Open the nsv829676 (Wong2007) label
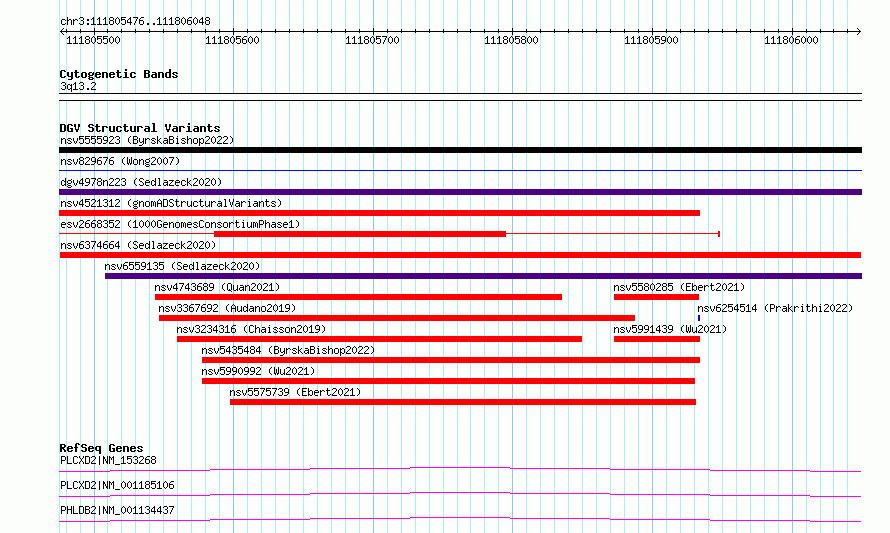 [x=120, y=161]
